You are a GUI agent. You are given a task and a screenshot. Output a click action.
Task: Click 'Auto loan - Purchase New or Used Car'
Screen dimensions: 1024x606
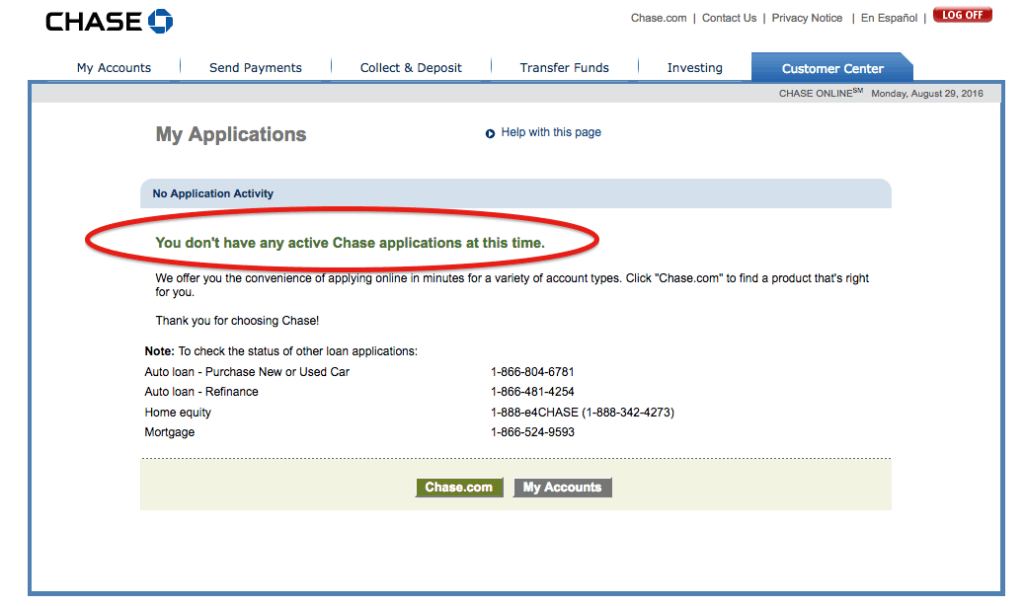pyautogui.click(x=247, y=372)
